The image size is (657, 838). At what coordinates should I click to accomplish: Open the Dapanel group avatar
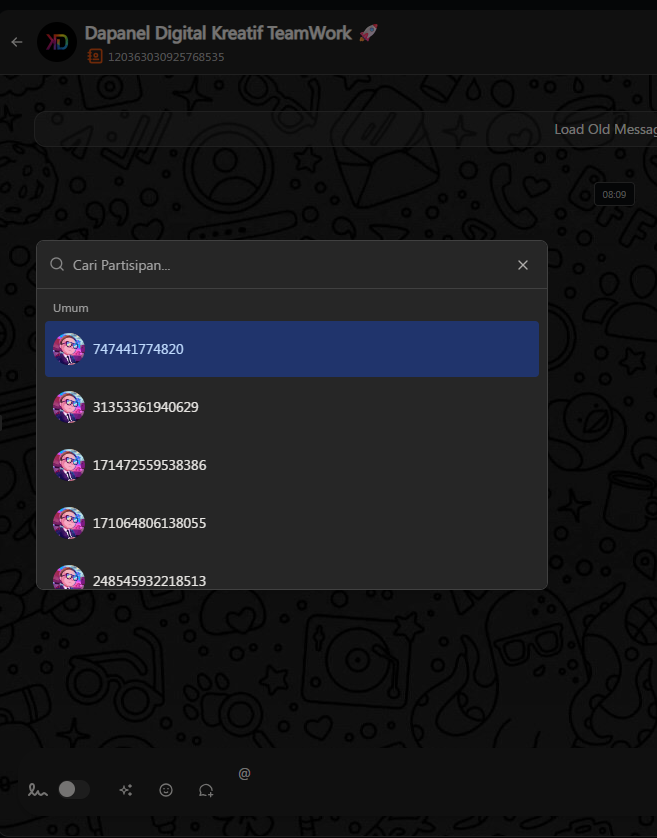(x=57, y=42)
